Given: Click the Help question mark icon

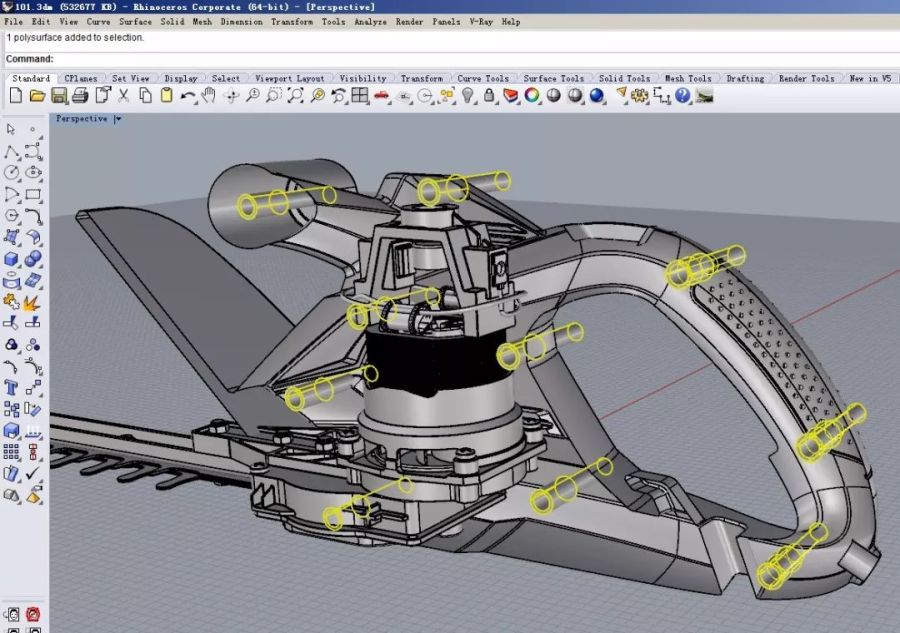Looking at the screenshot, I should click(683, 96).
